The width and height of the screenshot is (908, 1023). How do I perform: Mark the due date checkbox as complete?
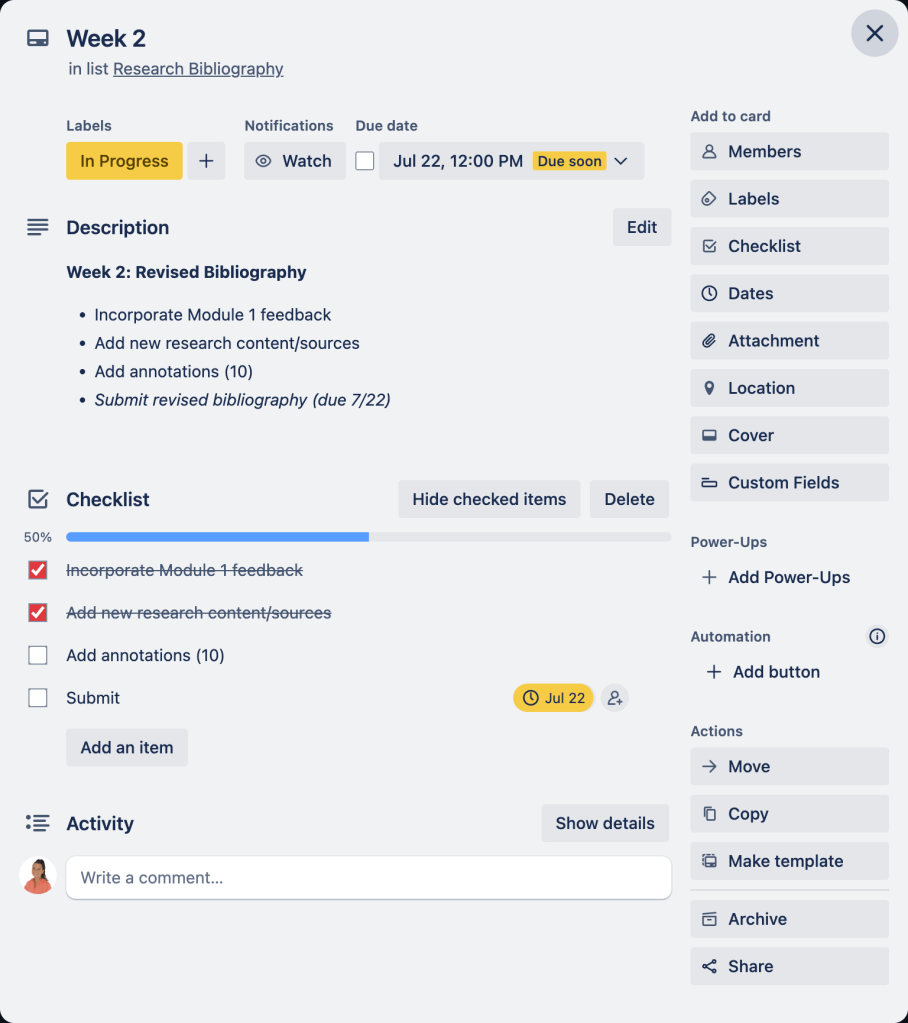tap(365, 161)
